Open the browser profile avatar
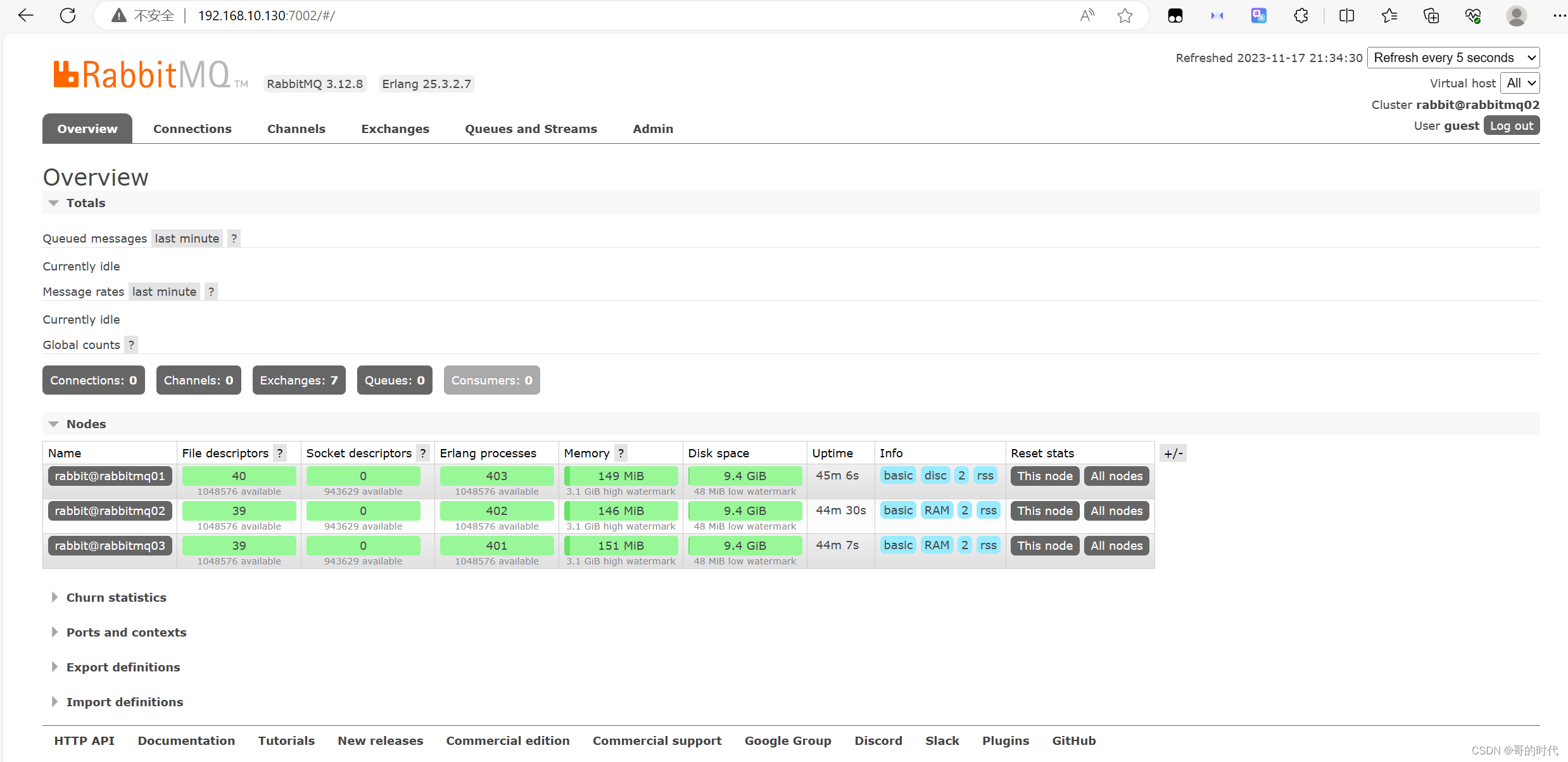 coord(1516,15)
